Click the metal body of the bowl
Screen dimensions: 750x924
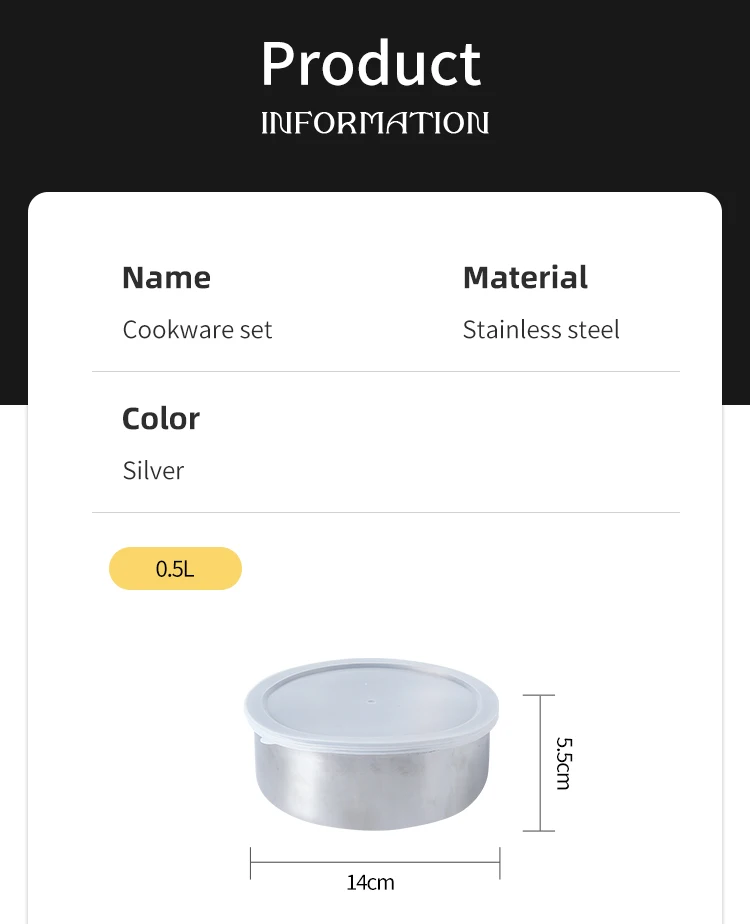pyautogui.click(x=372, y=790)
